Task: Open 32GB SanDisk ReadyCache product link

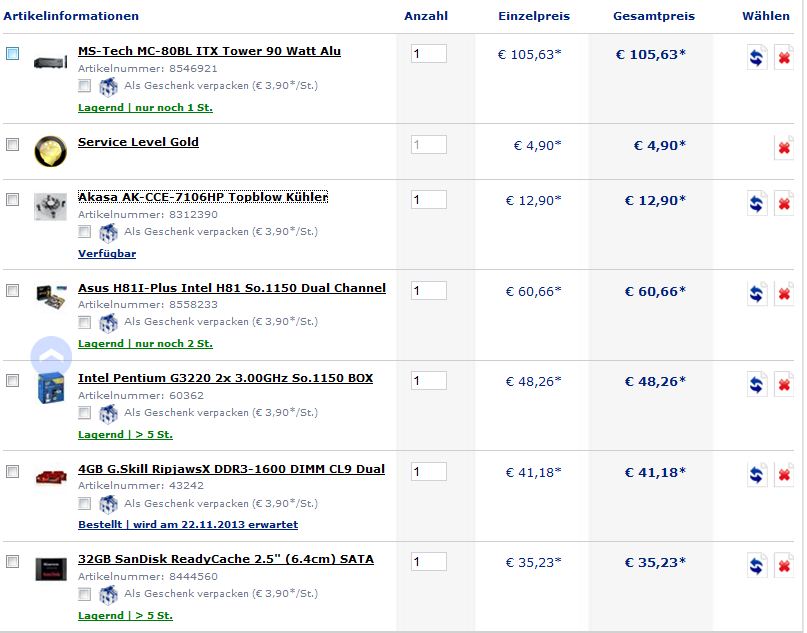Action: tap(226, 559)
